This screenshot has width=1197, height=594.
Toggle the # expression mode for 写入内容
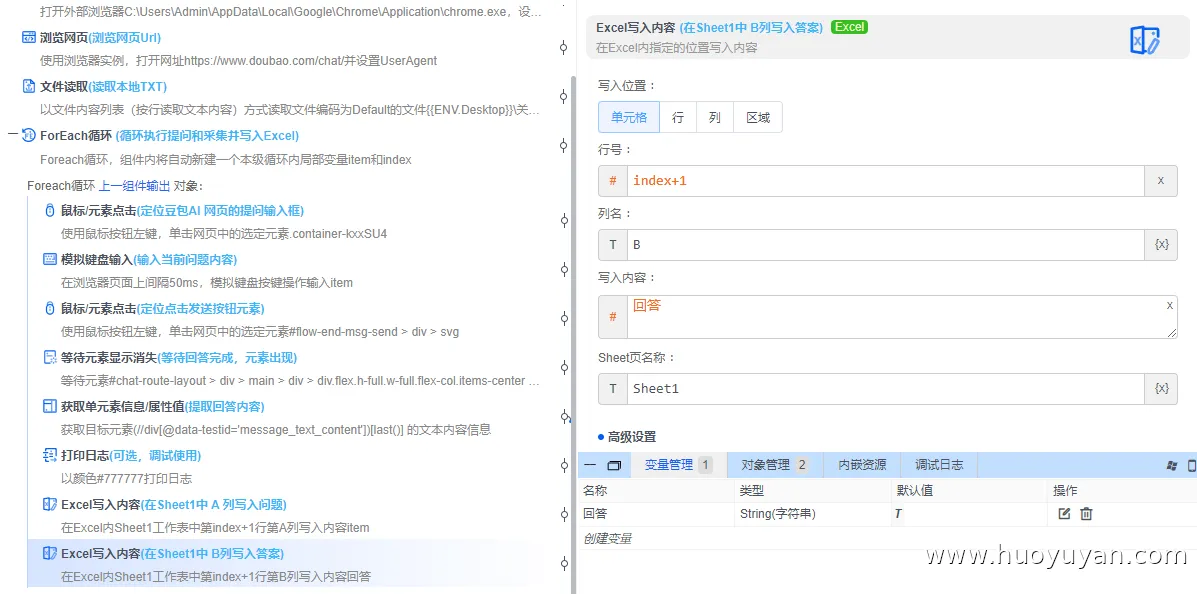click(x=613, y=317)
